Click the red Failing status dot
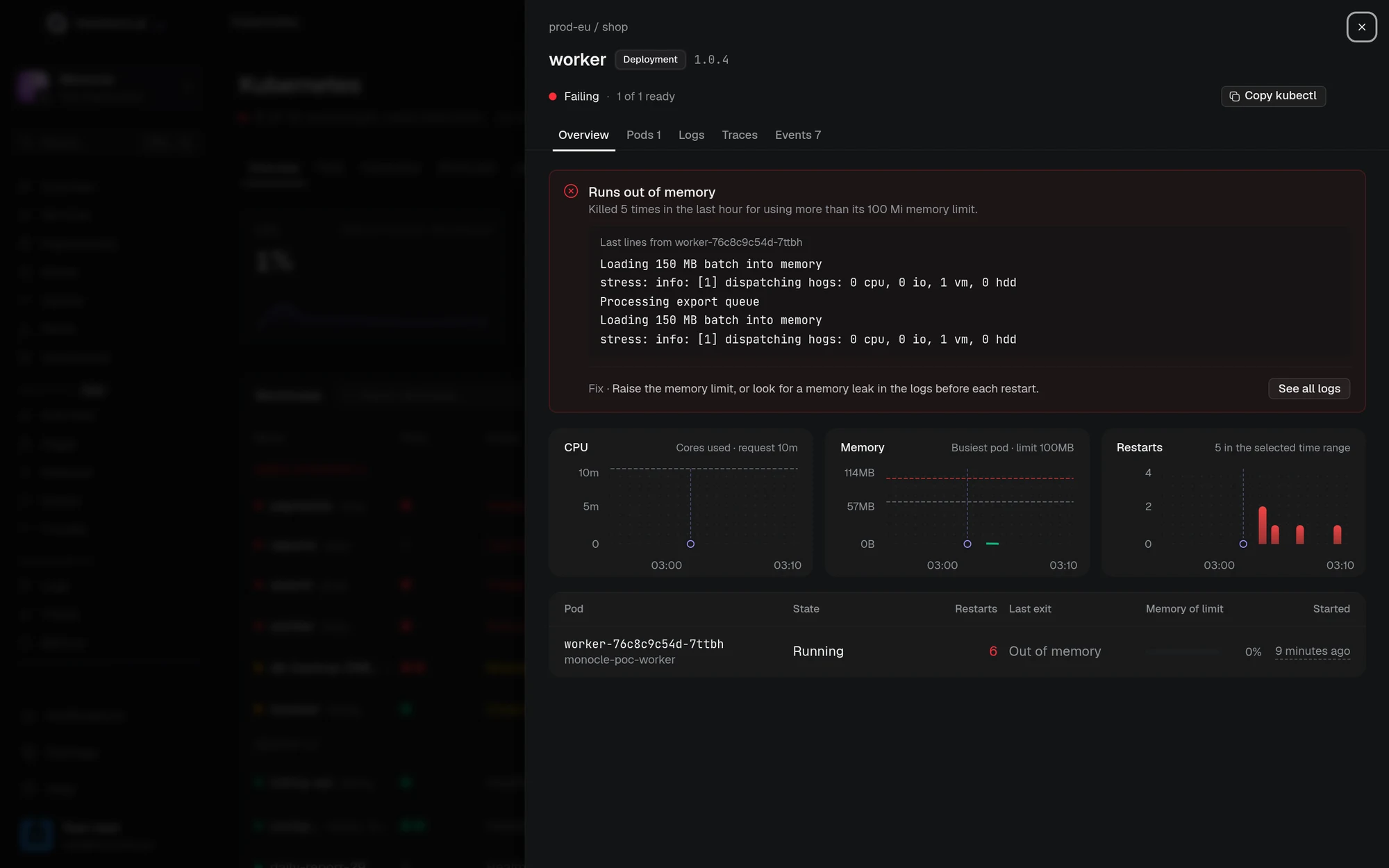The width and height of the screenshot is (1389, 868). (x=553, y=97)
